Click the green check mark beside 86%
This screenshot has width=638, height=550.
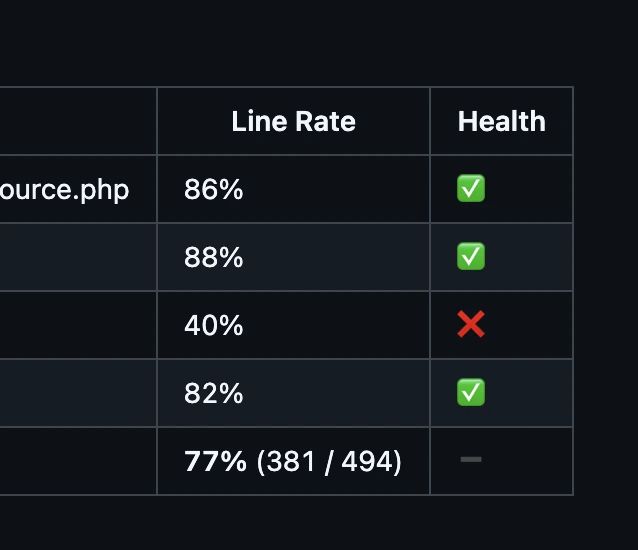click(471, 189)
